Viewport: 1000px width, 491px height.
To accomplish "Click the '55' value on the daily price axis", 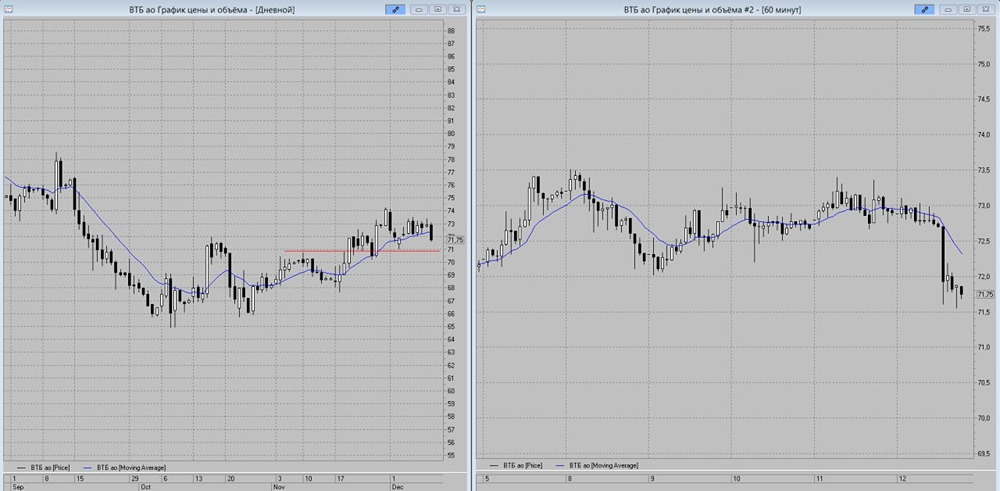I will [451, 455].
